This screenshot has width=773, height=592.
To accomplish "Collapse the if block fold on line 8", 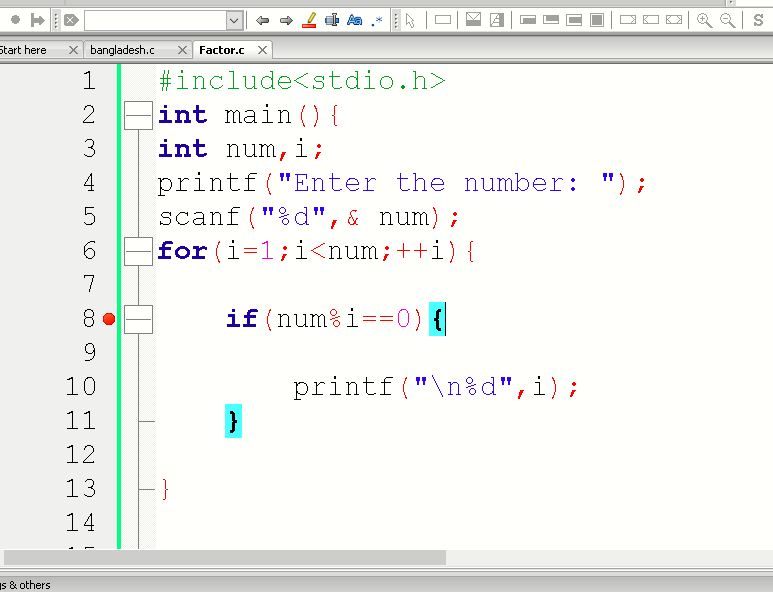I will (x=139, y=319).
